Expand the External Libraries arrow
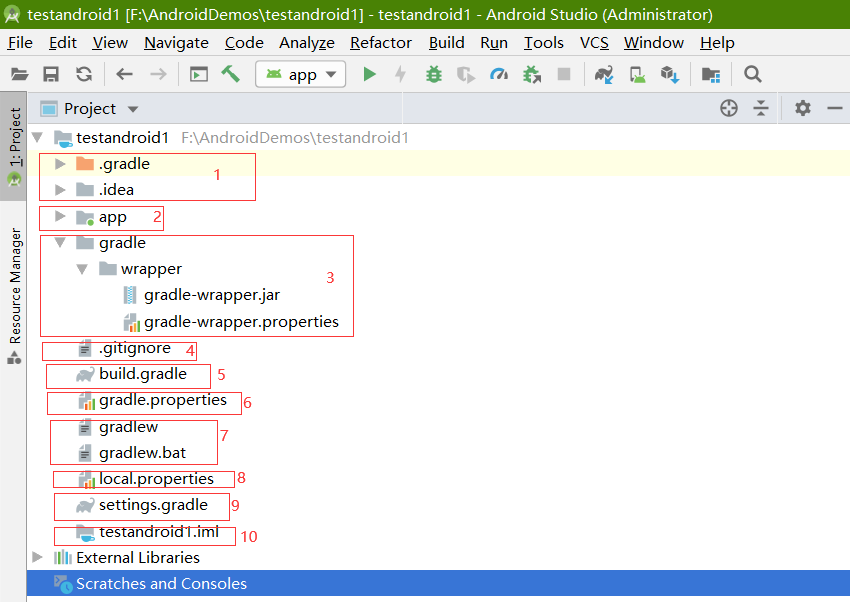The width and height of the screenshot is (850, 602). click(x=37, y=557)
